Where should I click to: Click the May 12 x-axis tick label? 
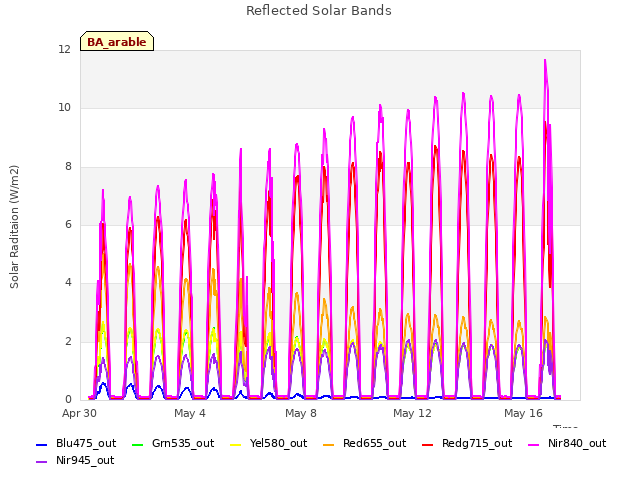pyautogui.click(x=412, y=413)
